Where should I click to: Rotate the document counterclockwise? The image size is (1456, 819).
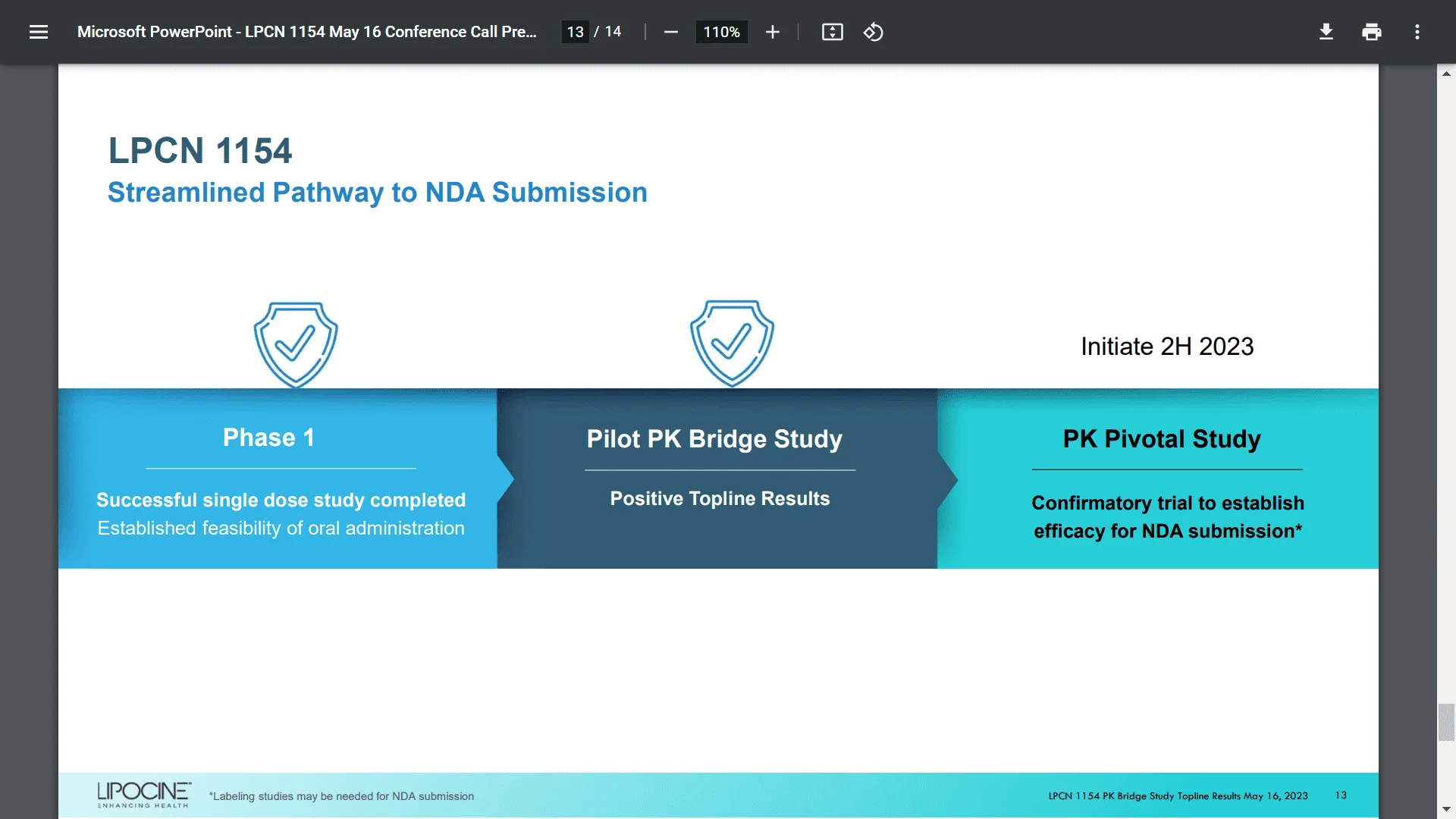tap(873, 32)
